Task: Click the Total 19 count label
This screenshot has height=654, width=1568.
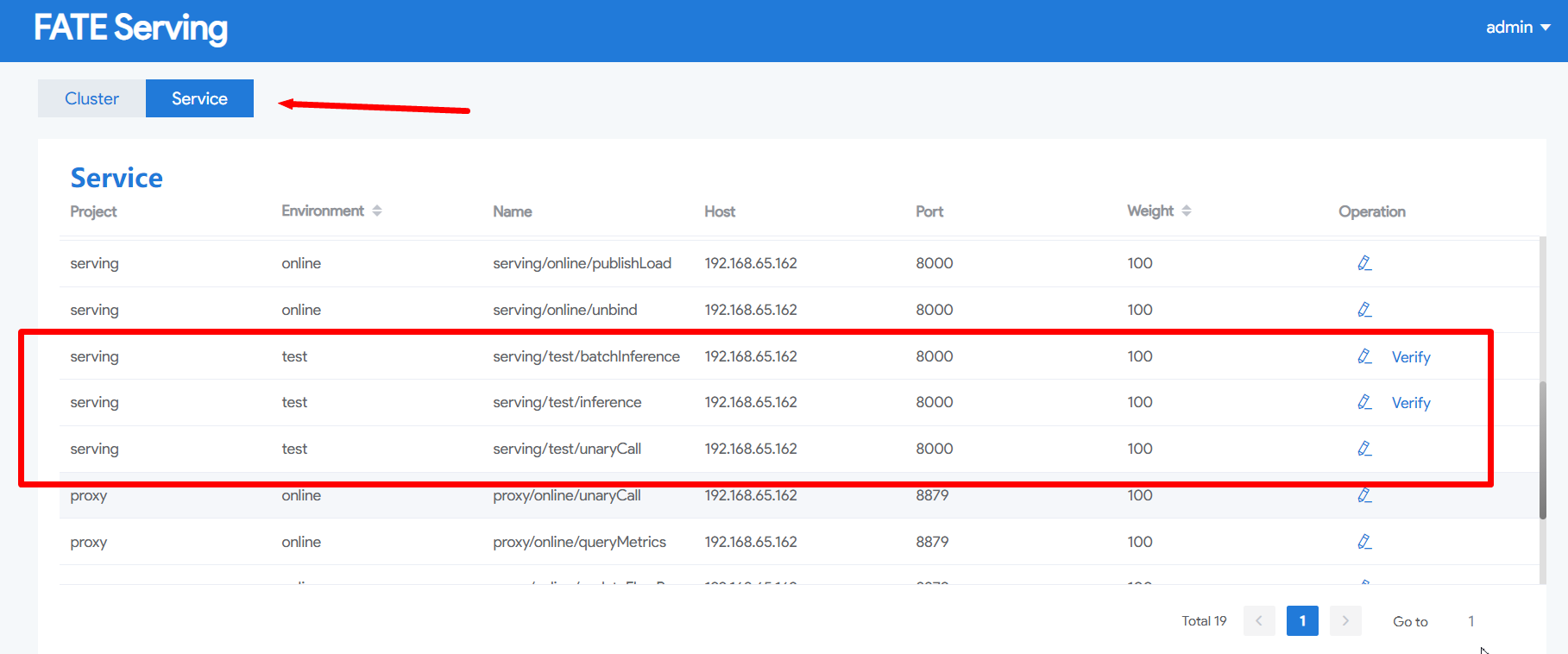Action: [x=1204, y=621]
